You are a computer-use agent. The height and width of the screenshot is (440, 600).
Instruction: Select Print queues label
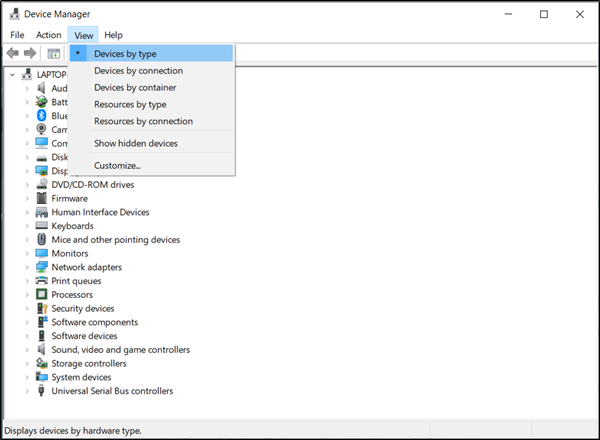76,281
